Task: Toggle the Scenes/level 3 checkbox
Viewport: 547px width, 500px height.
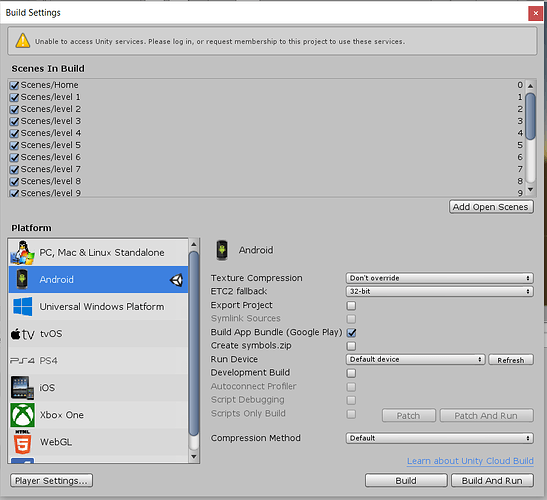Action: tap(14, 121)
